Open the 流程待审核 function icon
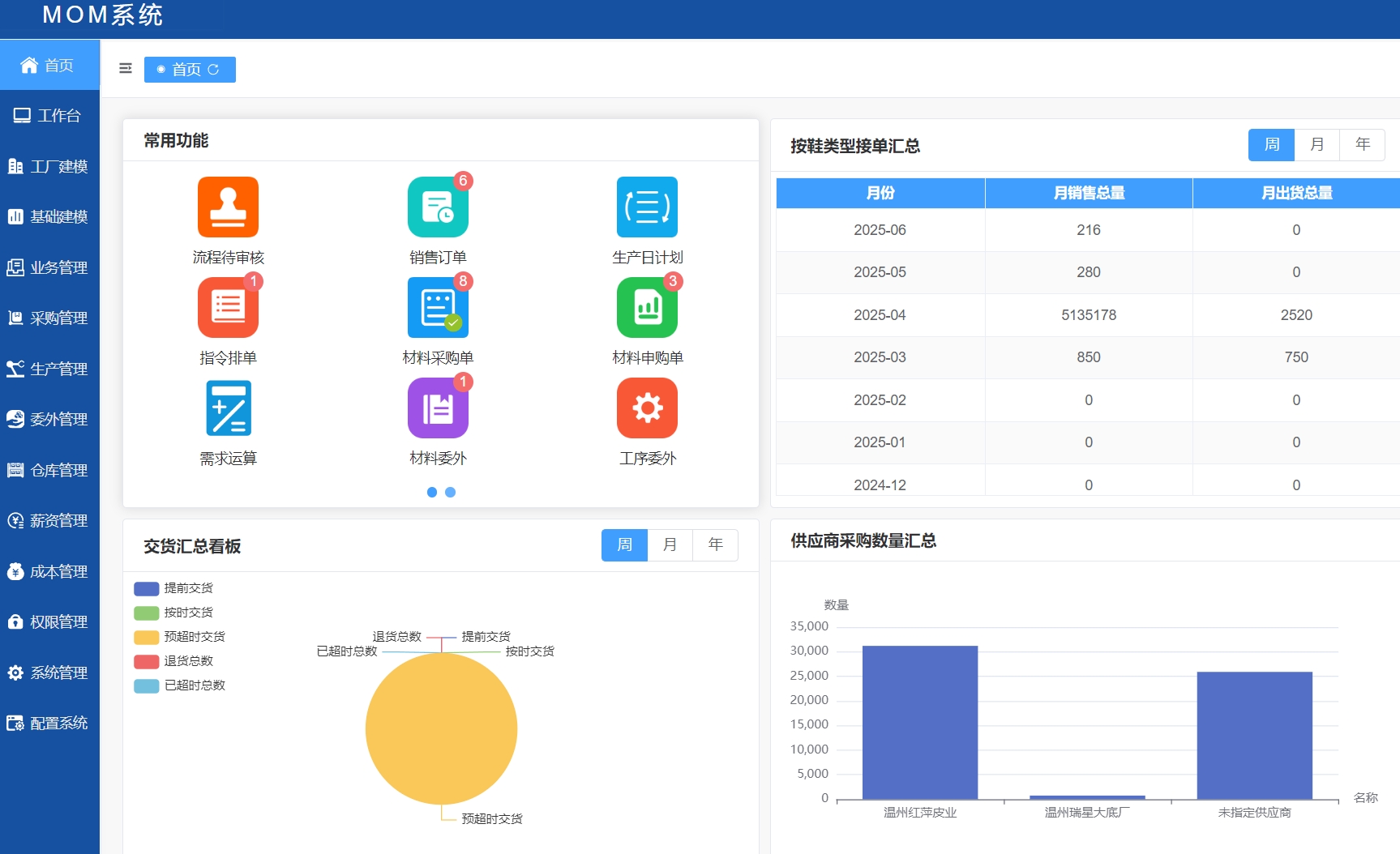This screenshot has height=854, width=1400. pyautogui.click(x=228, y=207)
